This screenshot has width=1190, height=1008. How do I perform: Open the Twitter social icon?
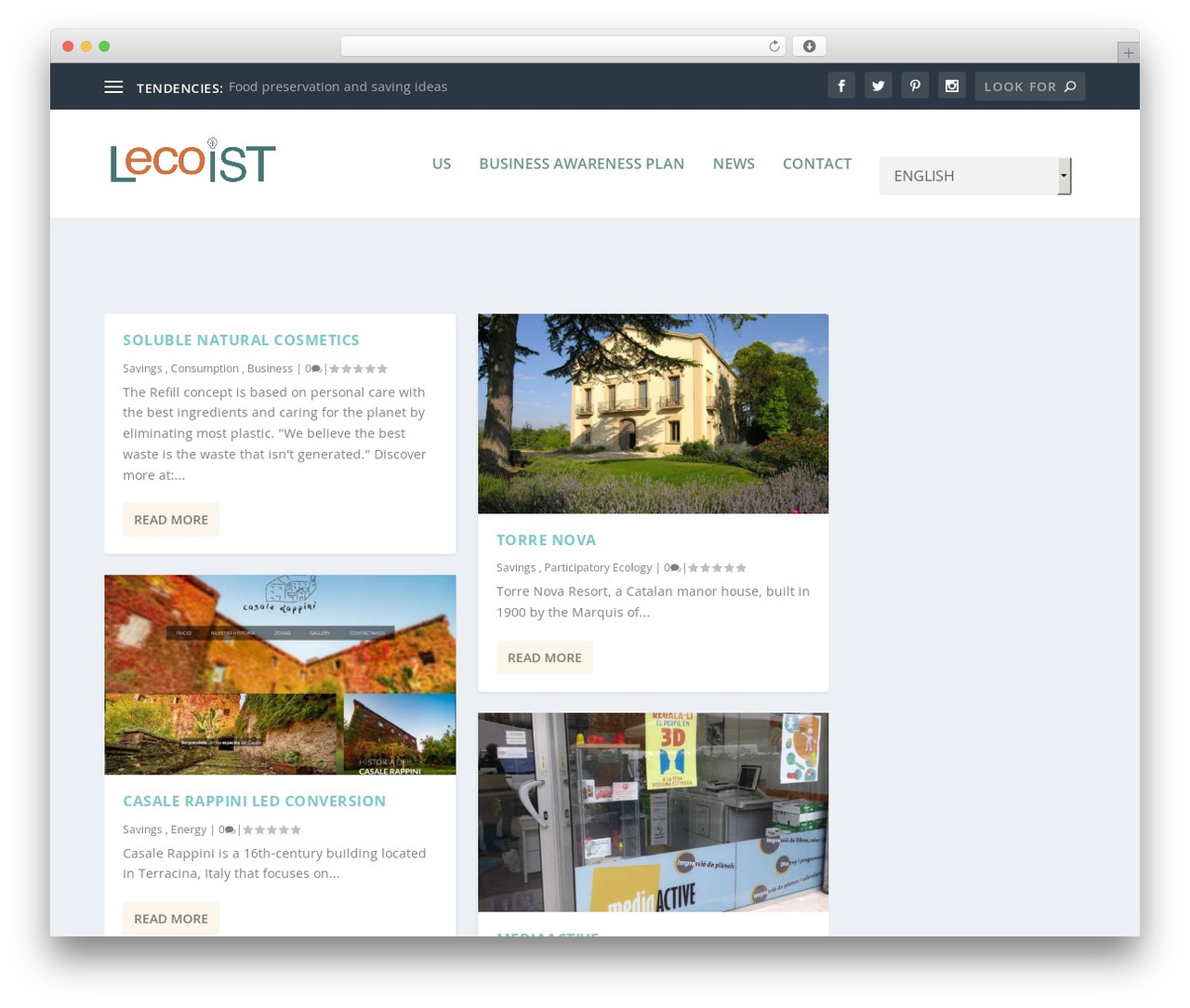pyautogui.click(x=879, y=86)
